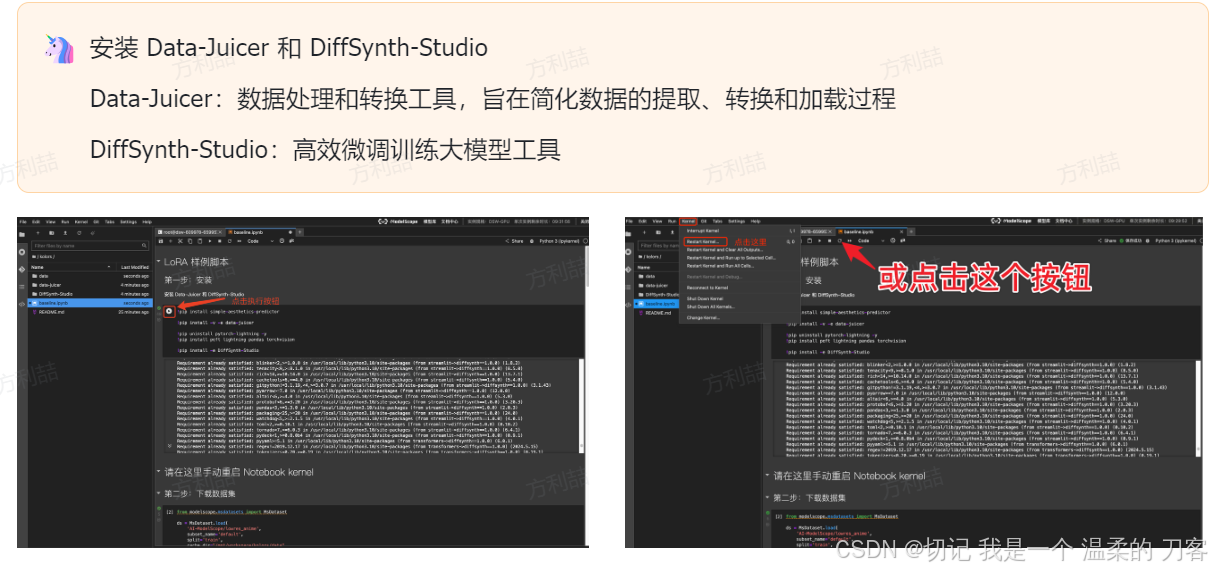Open table of contents sidebar icon in left screenshot

coord(22,287)
